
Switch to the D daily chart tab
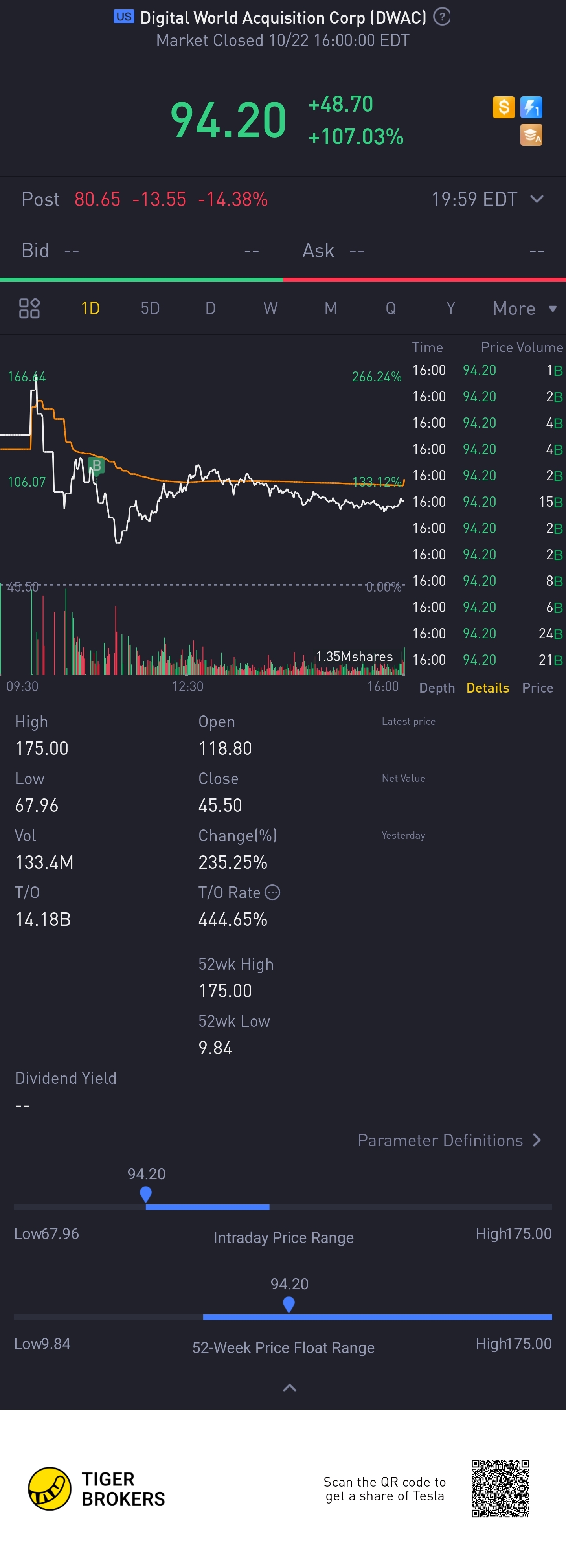coord(211,308)
